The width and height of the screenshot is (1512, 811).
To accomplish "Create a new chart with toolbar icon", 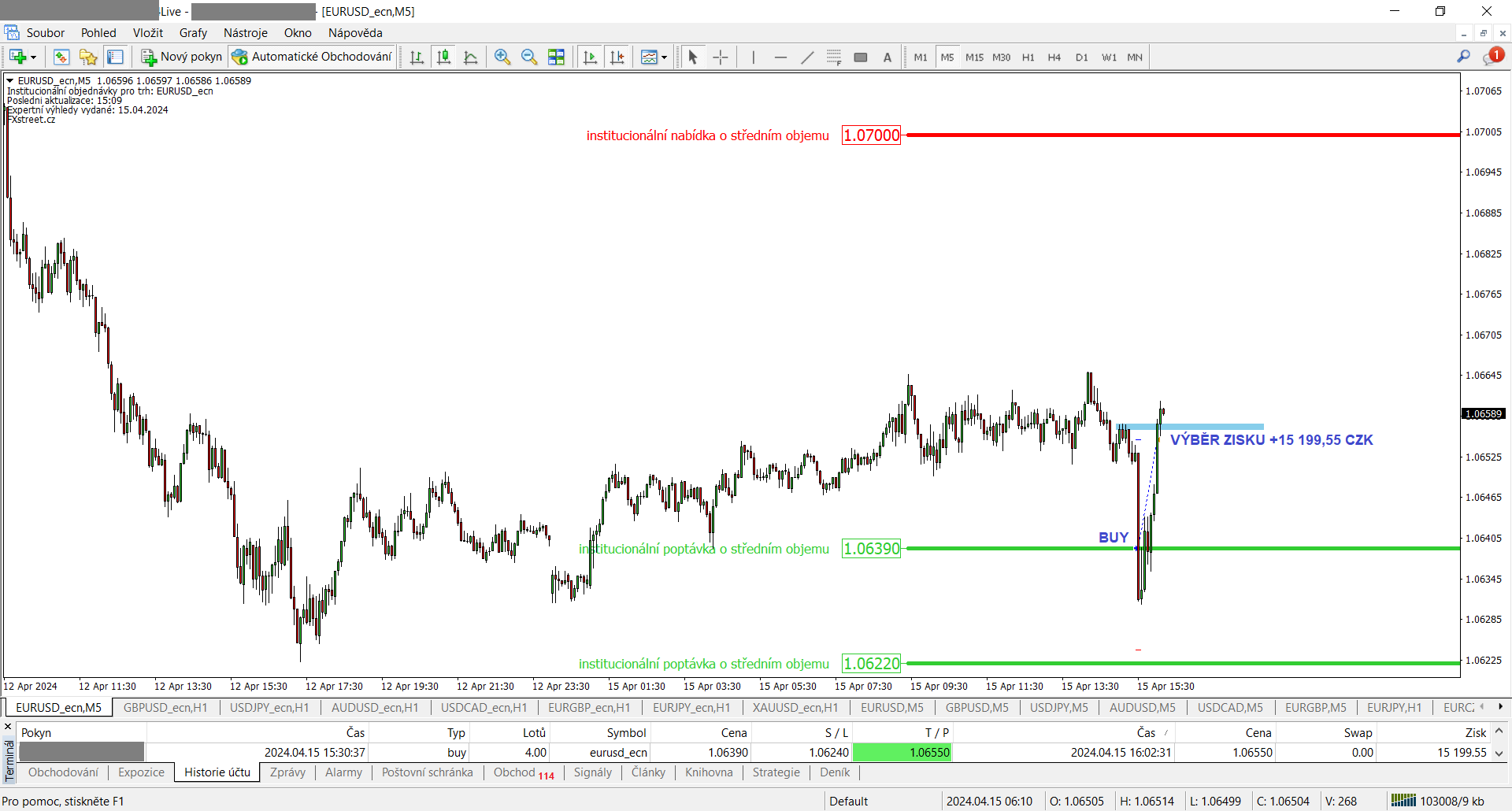I will 17,57.
